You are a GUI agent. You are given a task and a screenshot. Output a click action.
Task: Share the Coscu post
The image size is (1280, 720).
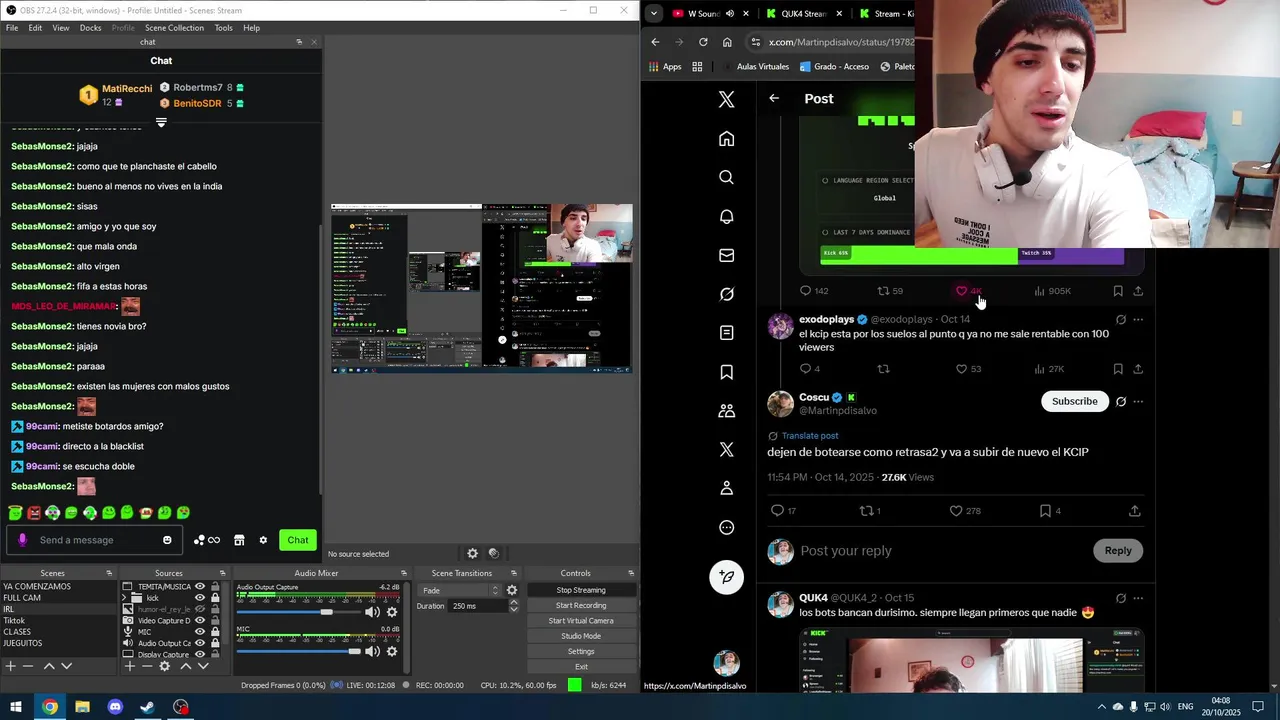[x=1134, y=511]
